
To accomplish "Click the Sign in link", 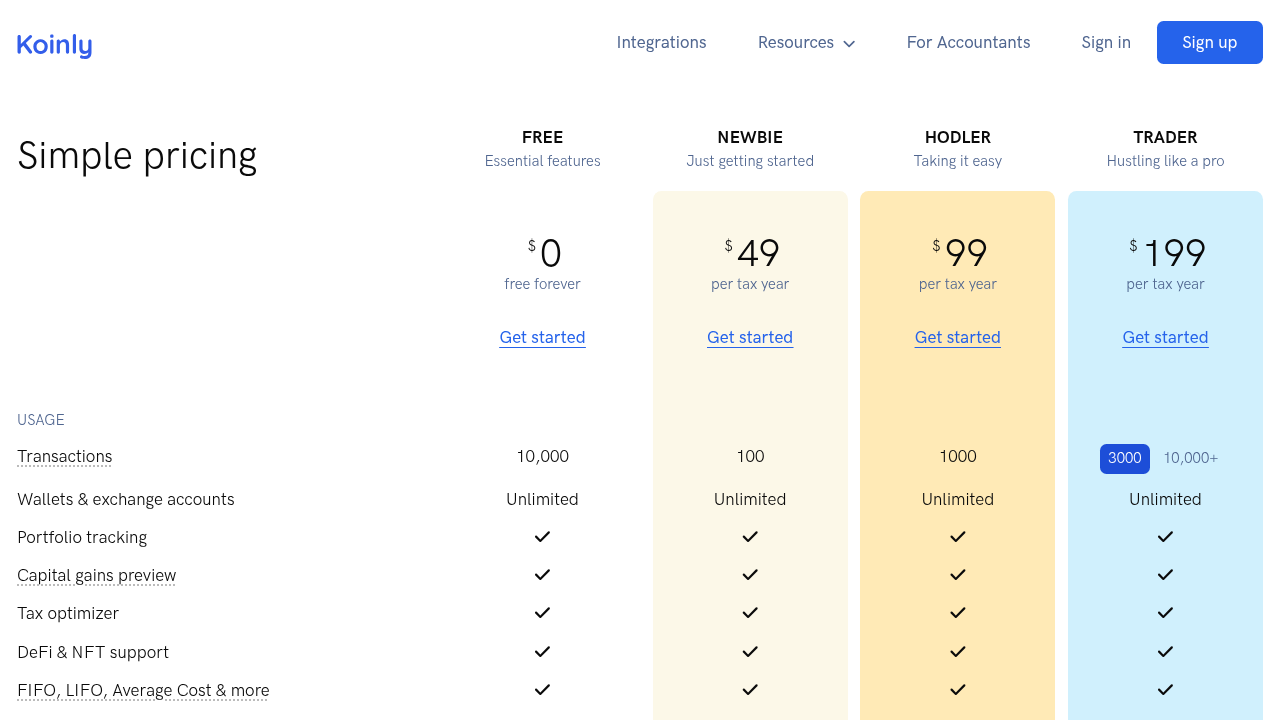I will 1106,42.
